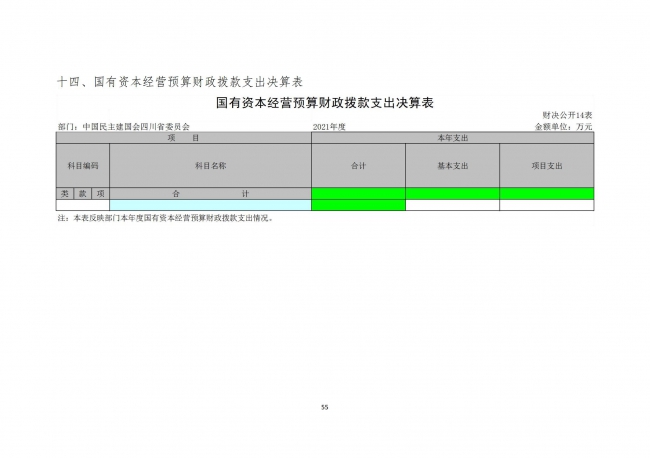
Task: Select the 合计 row label cell
Action: tap(210, 193)
